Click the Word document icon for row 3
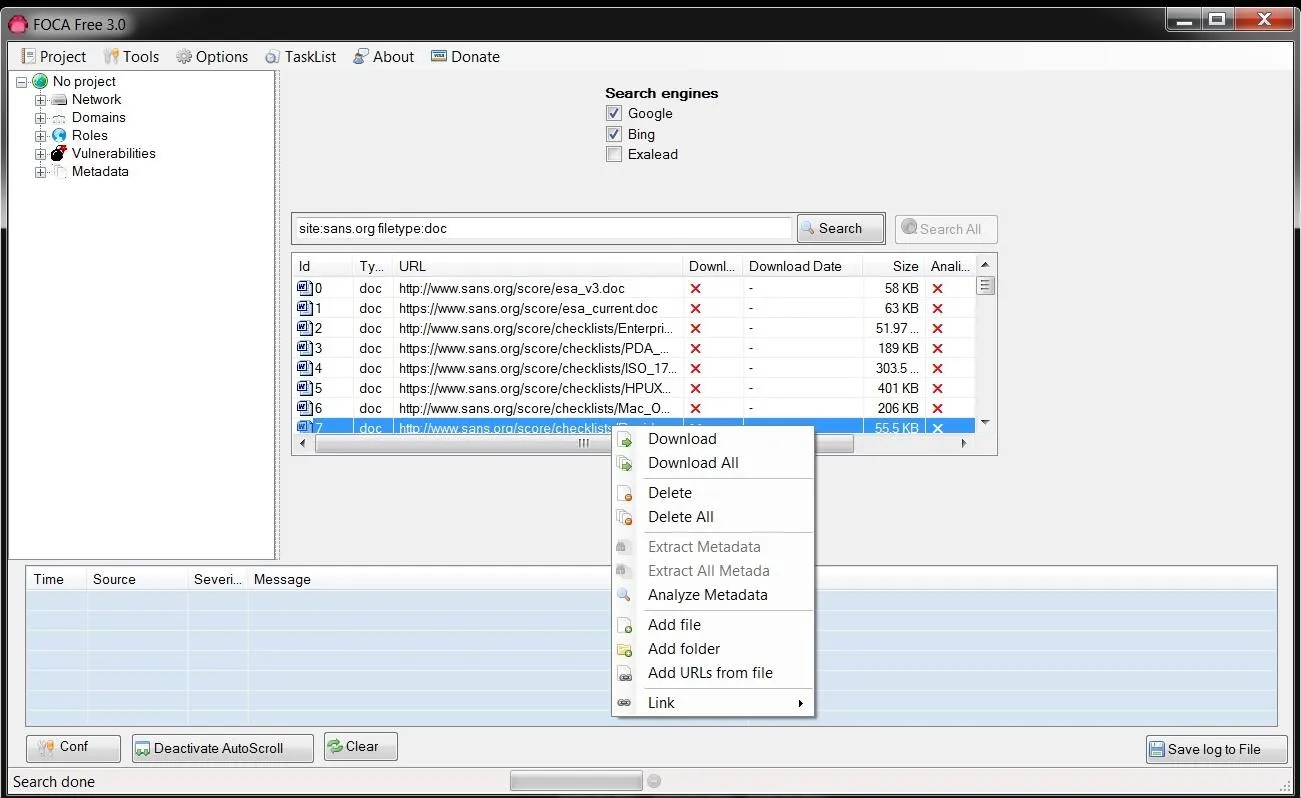The image size is (1301, 798). click(x=305, y=348)
